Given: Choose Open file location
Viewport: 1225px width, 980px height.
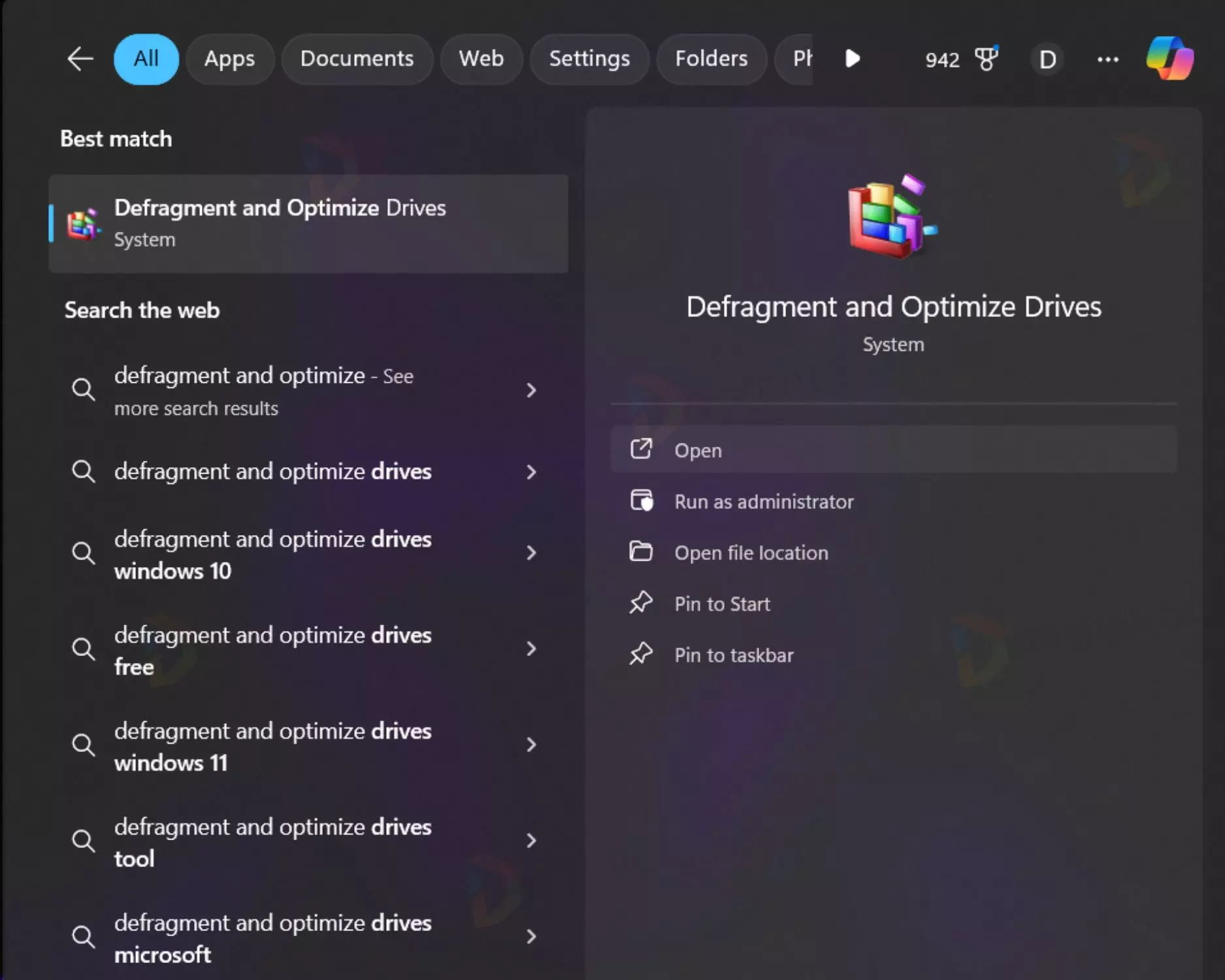Looking at the screenshot, I should (x=893, y=552).
